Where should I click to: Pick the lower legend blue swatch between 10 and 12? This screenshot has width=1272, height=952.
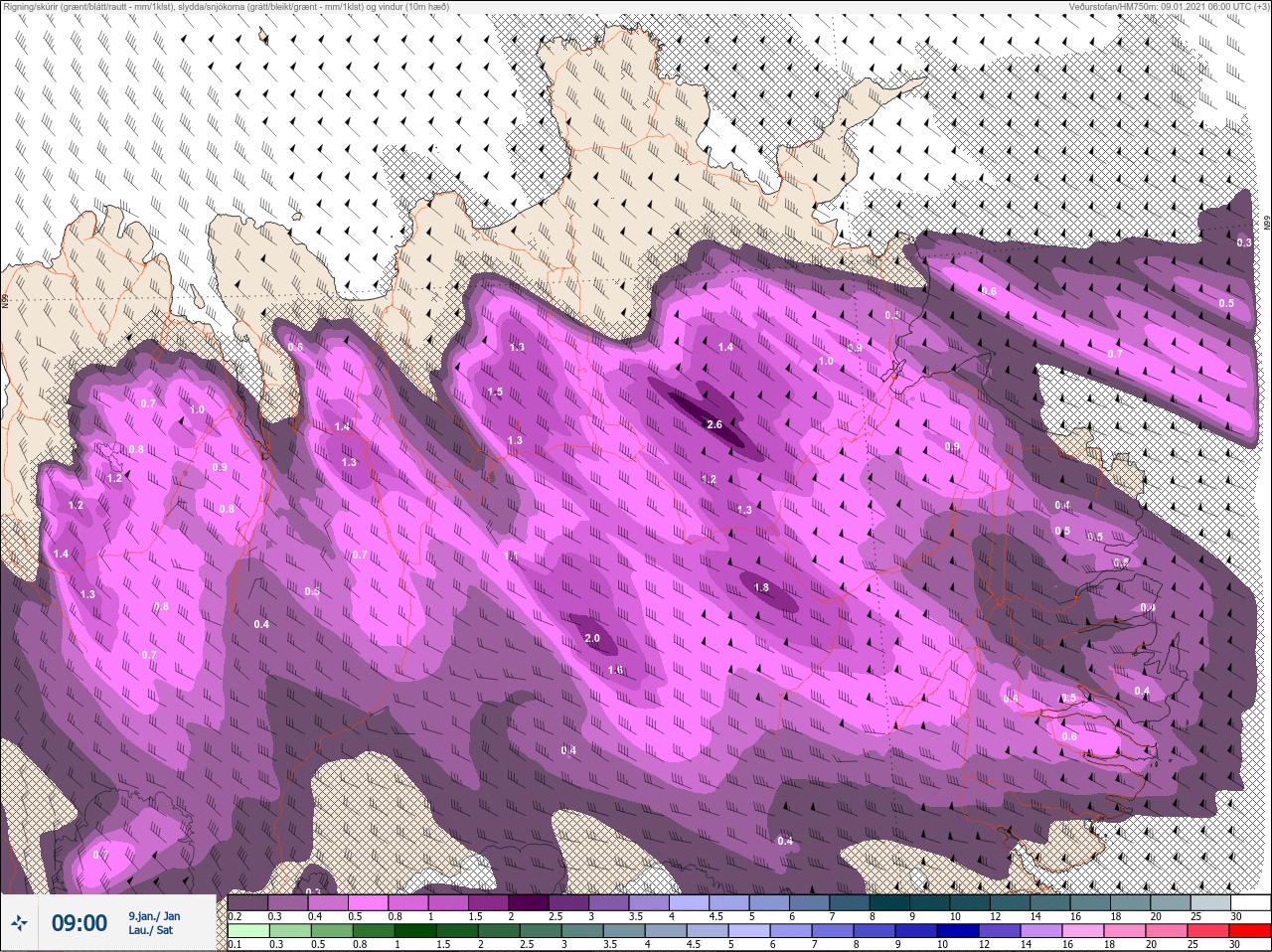tap(958, 931)
